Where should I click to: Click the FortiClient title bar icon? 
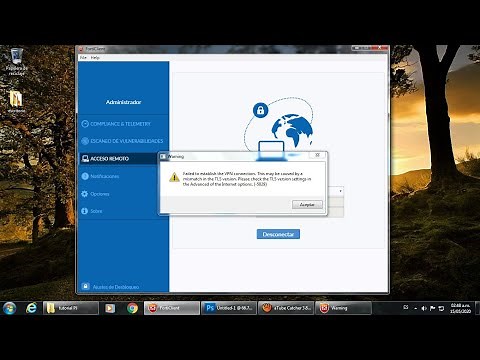pos(81,49)
